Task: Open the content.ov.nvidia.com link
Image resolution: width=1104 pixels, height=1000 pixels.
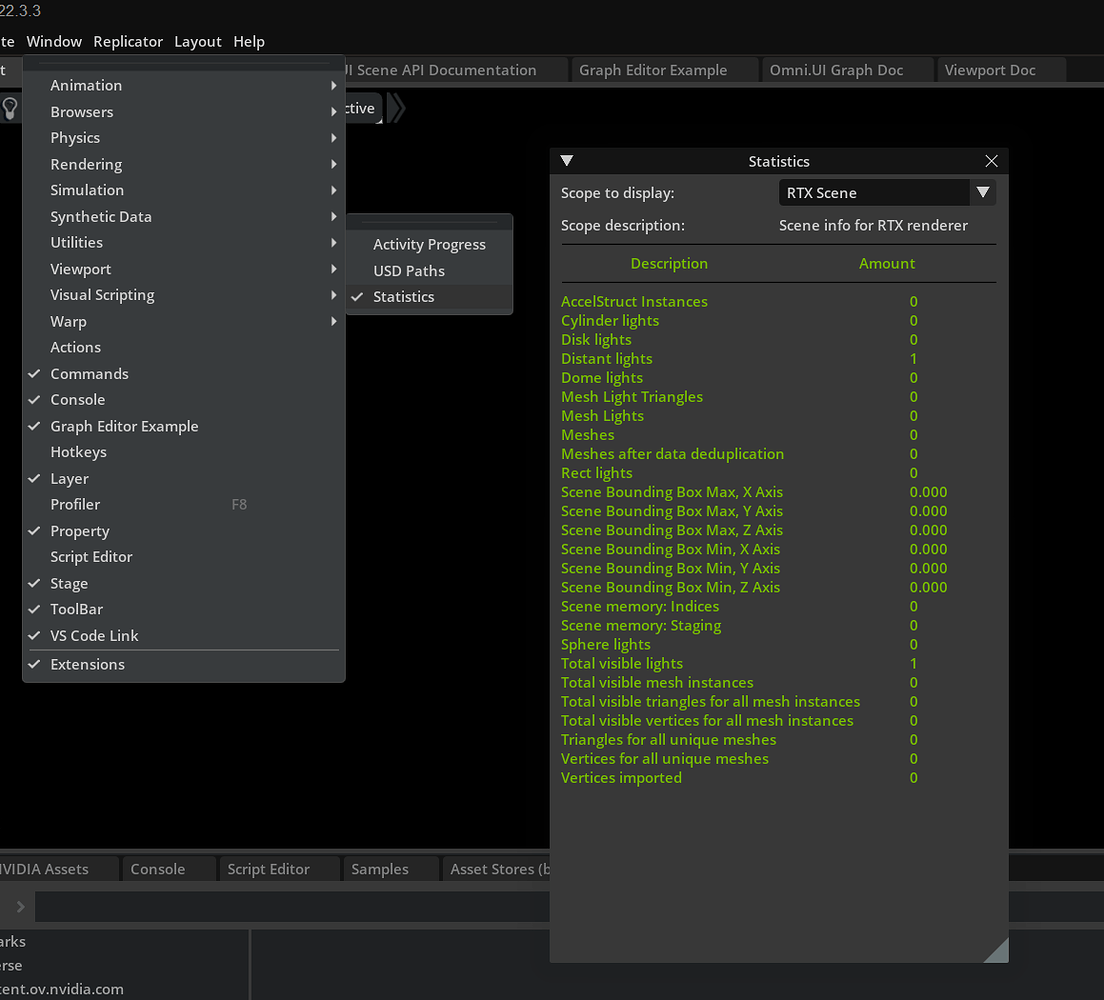Action: (x=64, y=988)
